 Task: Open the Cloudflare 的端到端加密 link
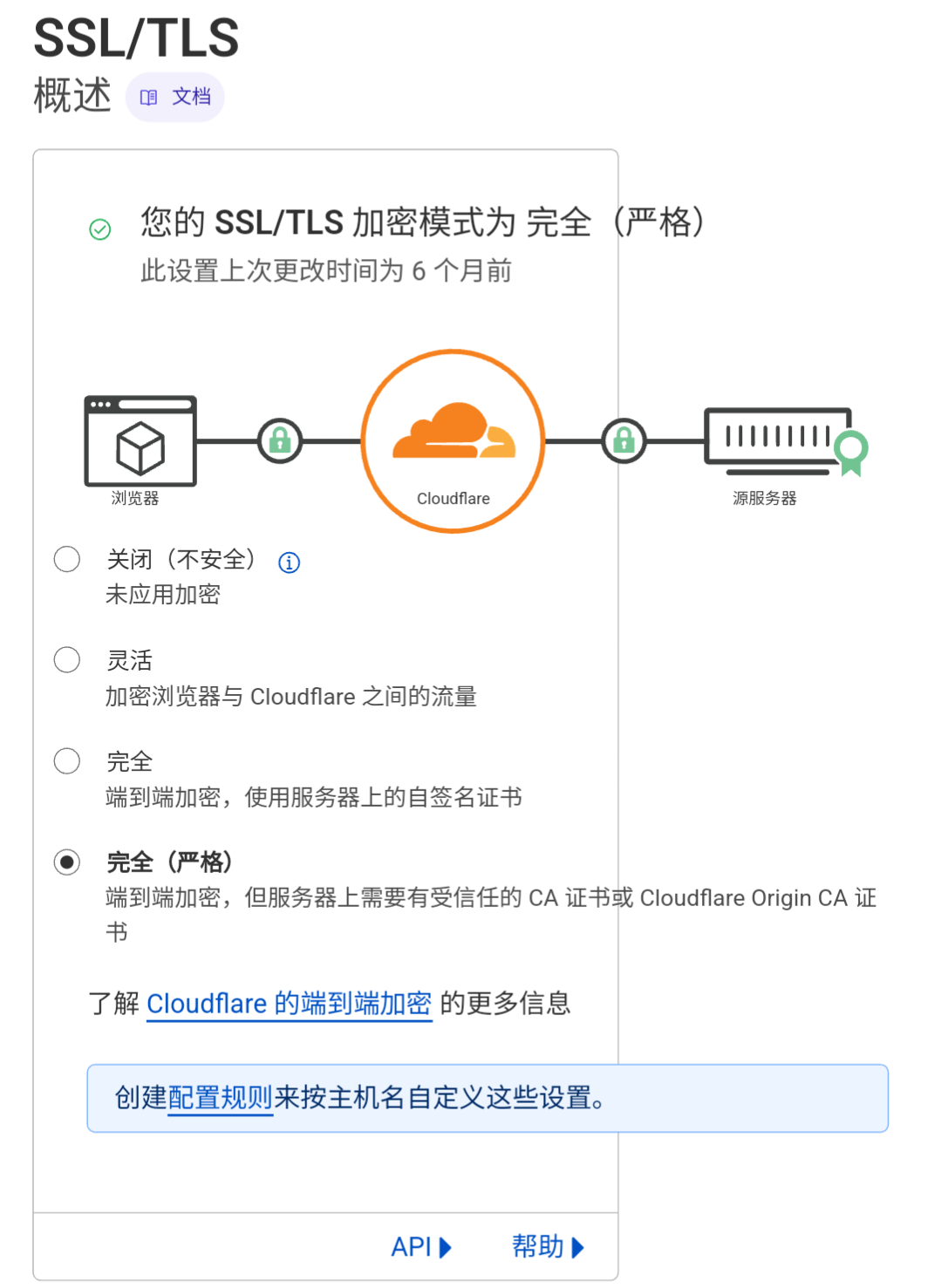pyautogui.click(x=289, y=1004)
